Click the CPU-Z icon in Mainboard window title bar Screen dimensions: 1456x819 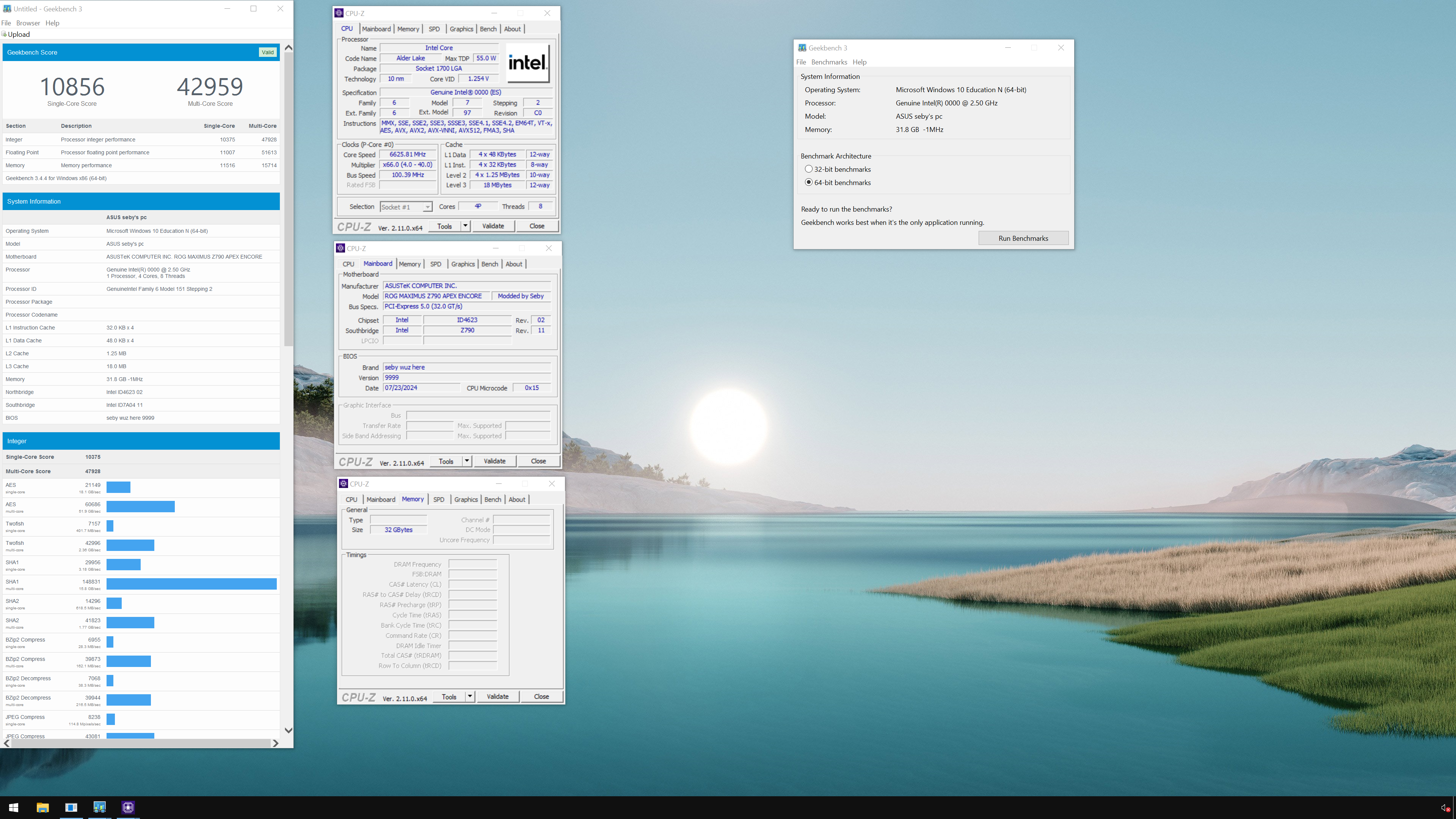pos(340,248)
